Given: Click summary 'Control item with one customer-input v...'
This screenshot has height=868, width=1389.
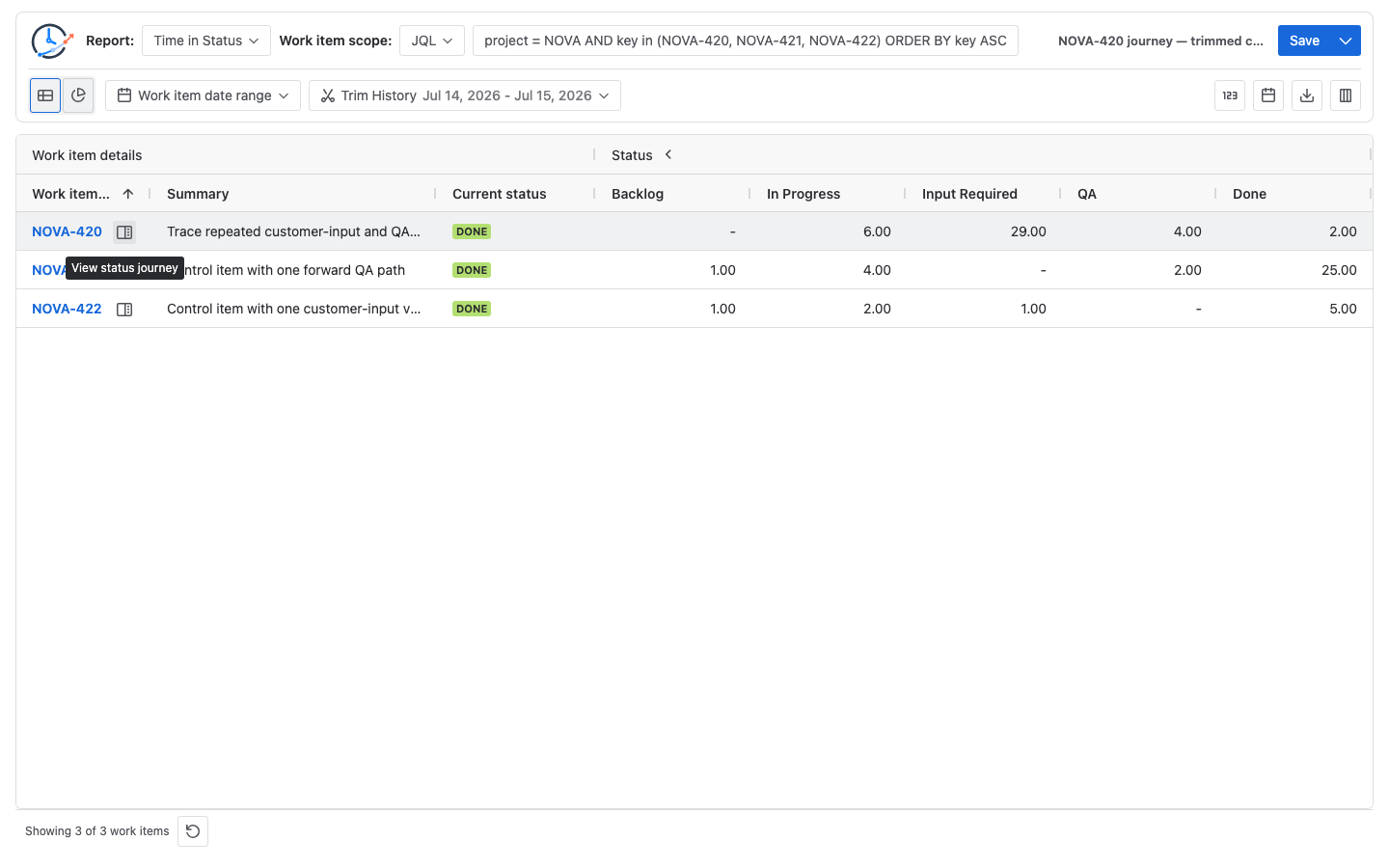Looking at the screenshot, I should click(293, 309).
